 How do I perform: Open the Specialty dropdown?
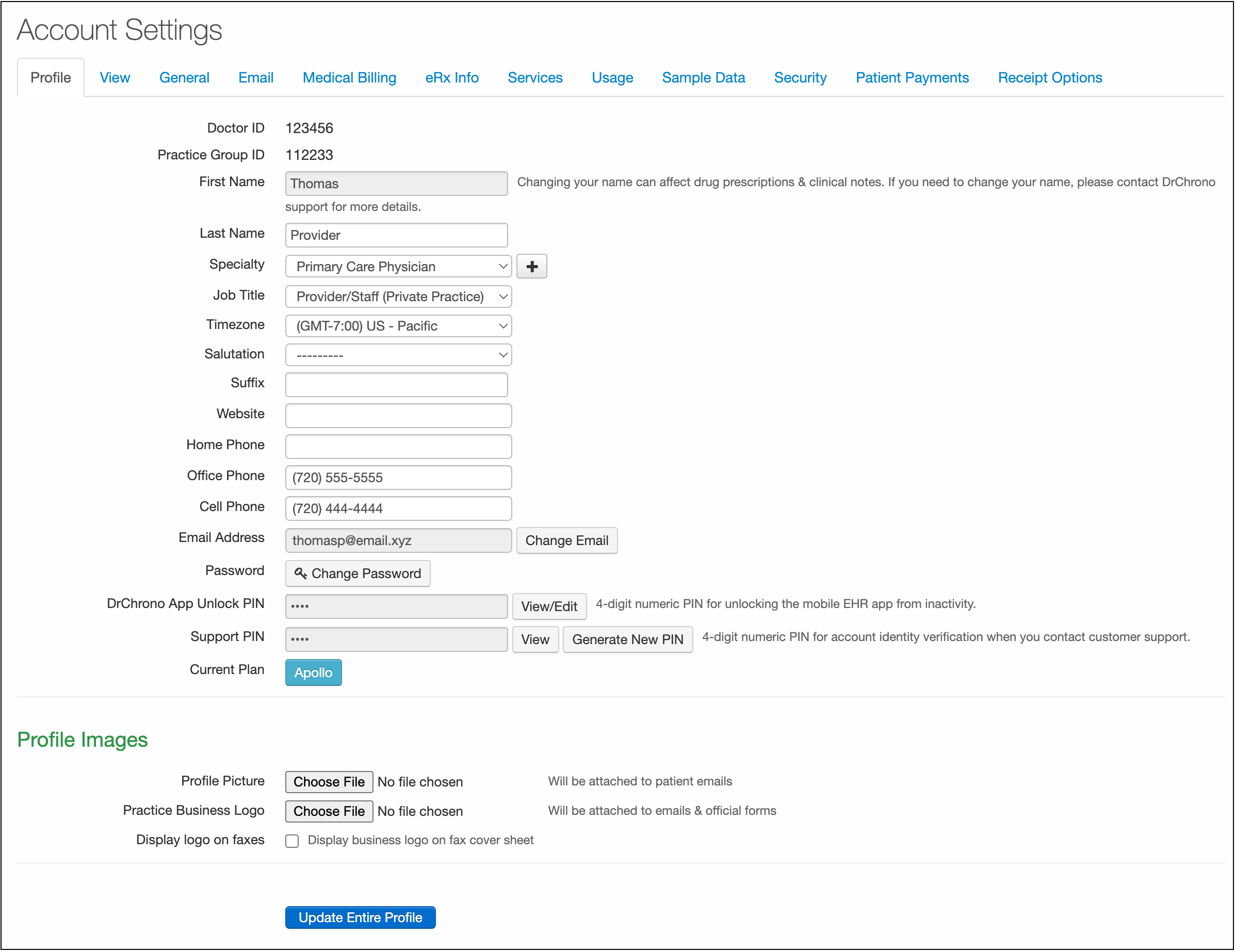398,266
